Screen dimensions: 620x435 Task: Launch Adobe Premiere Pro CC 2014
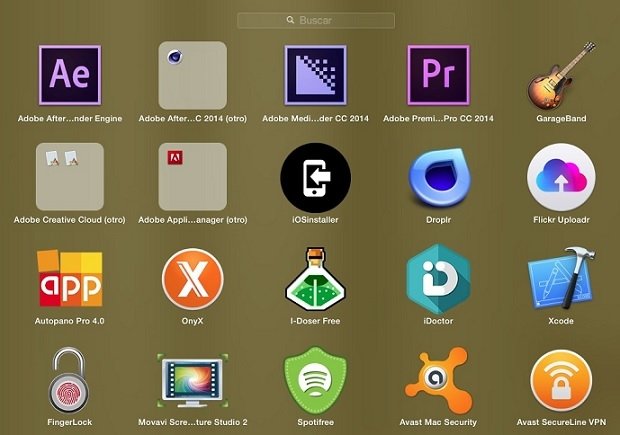coord(439,75)
